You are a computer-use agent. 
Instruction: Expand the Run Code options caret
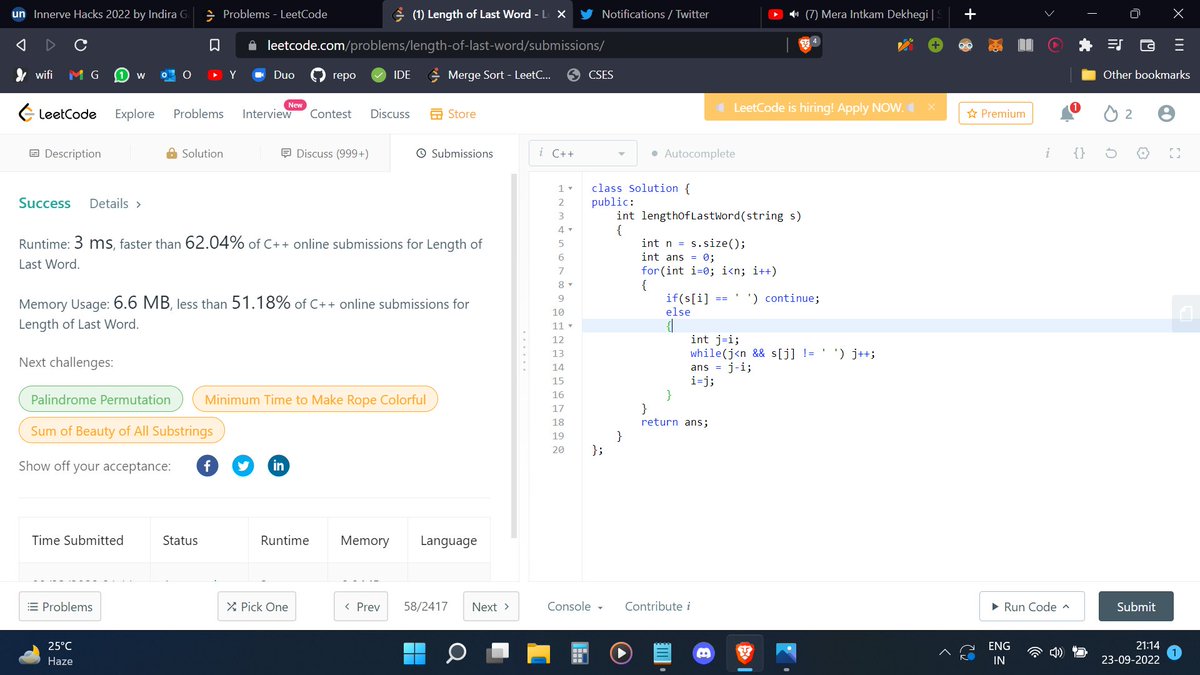point(1066,607)
